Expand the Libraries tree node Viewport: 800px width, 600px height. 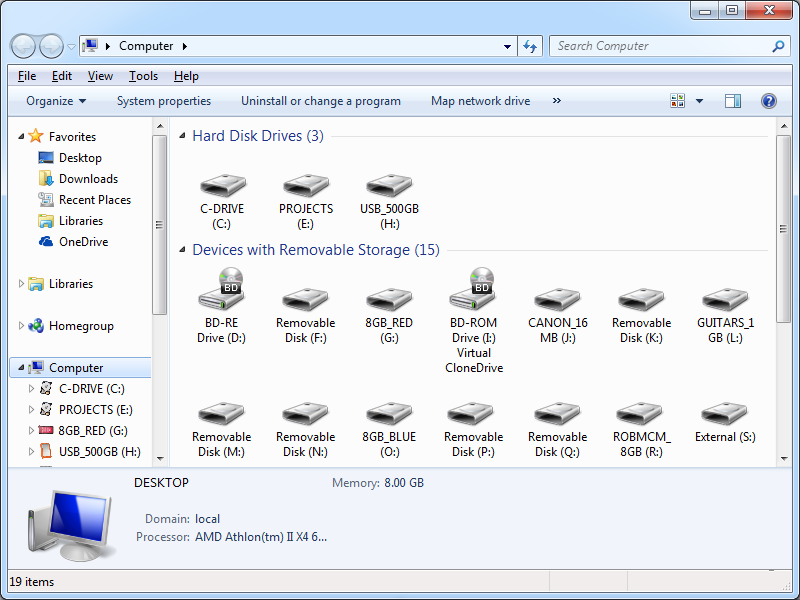[x=22, y=284]
